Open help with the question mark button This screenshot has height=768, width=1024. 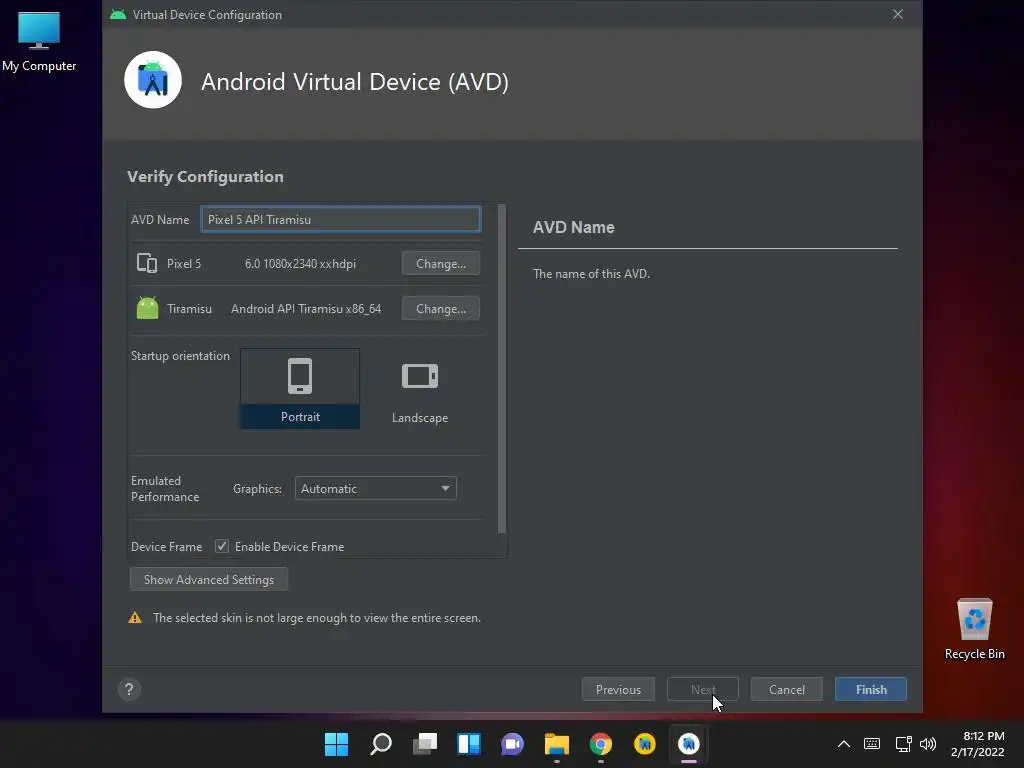point(129,690)
